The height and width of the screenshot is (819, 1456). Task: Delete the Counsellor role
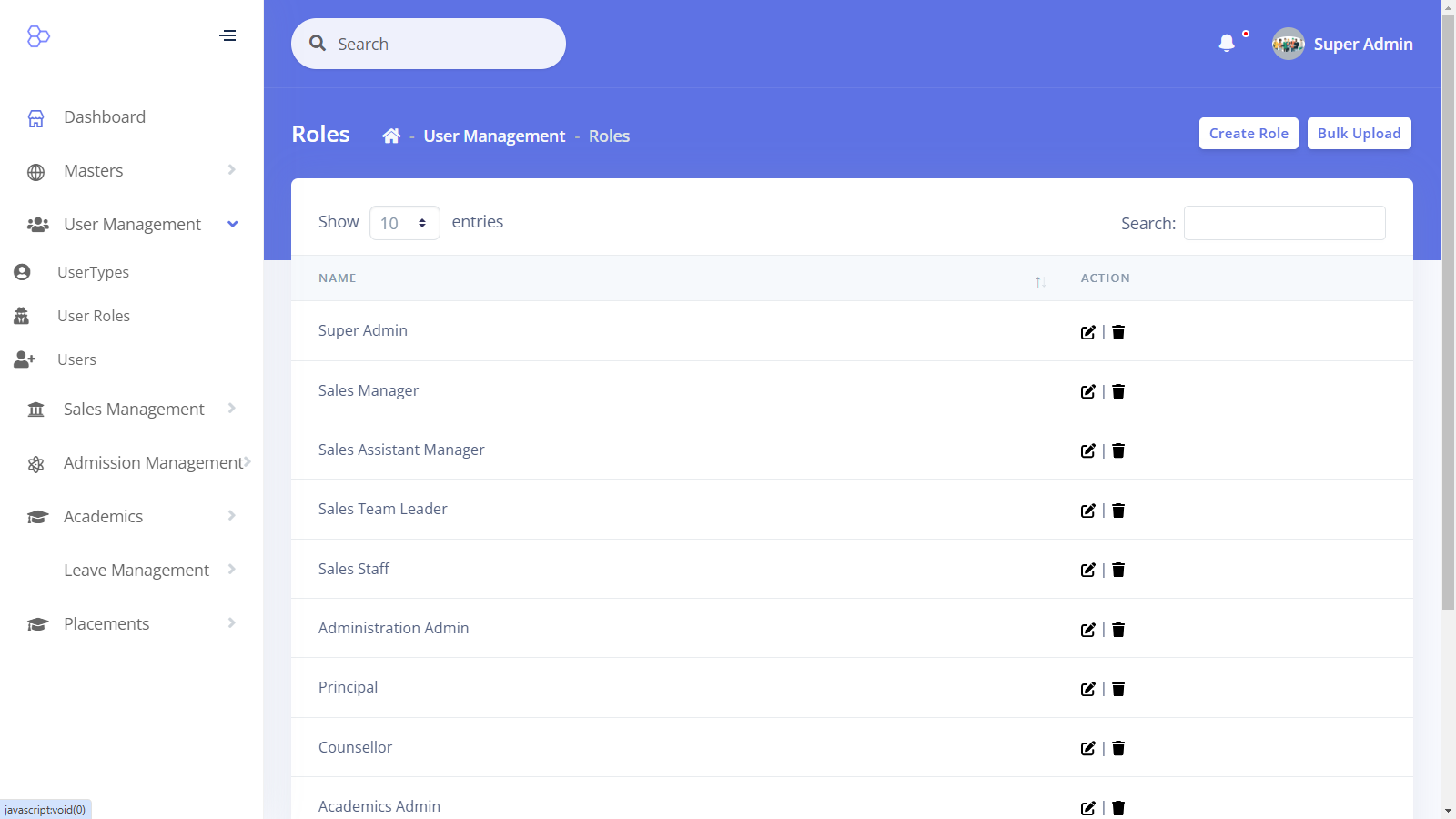pos(1118,748)
